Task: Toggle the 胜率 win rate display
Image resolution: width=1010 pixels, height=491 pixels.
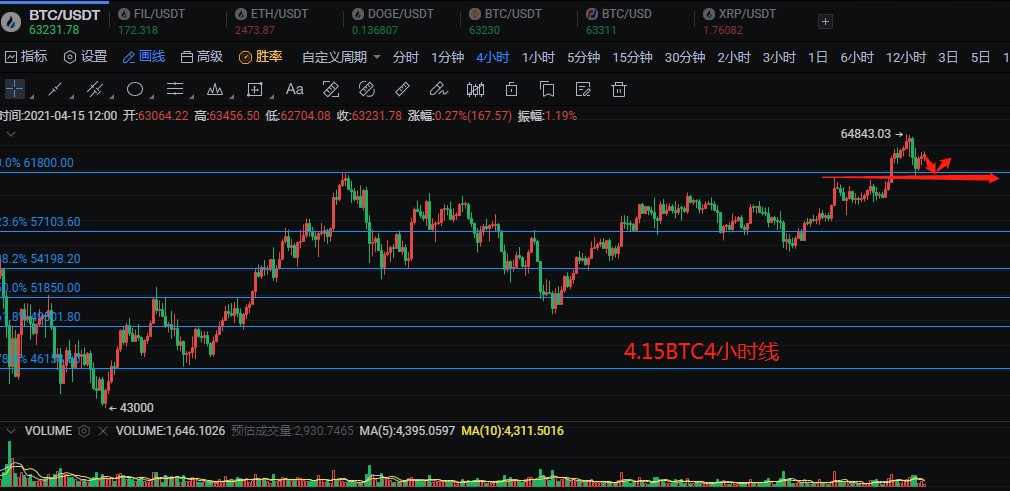Action: coord(260,57)
